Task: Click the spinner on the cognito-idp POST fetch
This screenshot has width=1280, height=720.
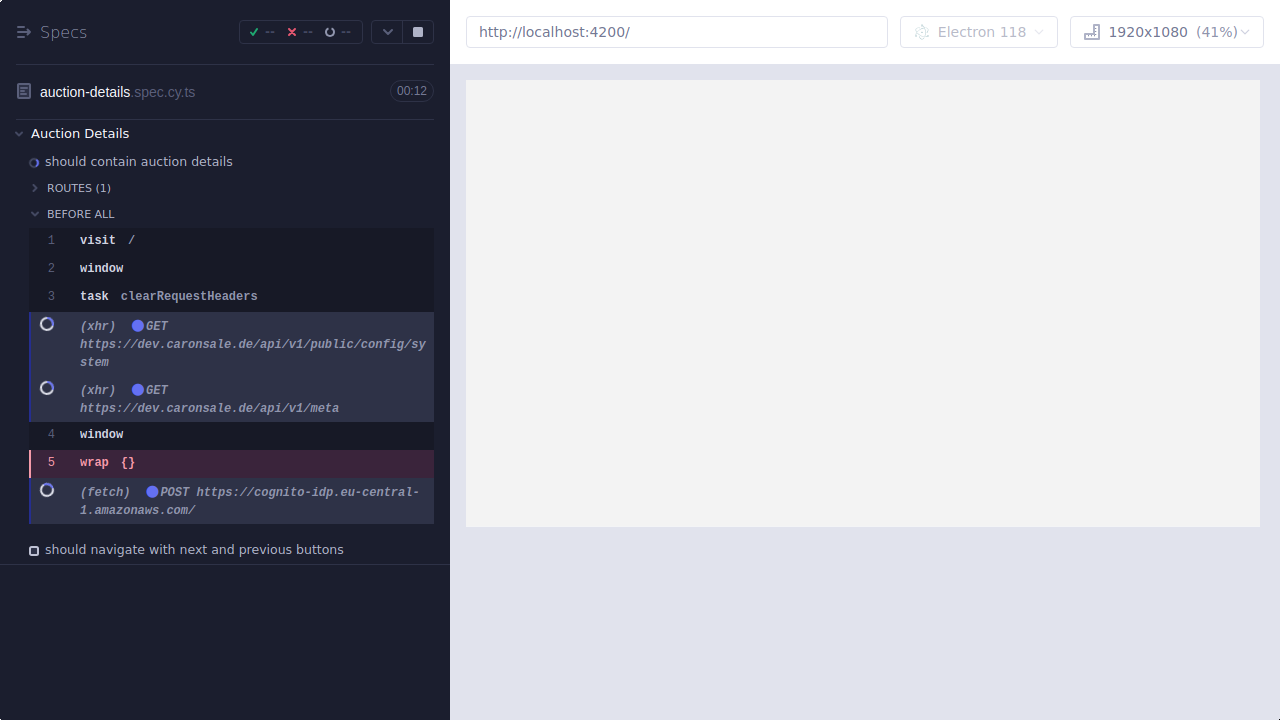Action: tap(46, 490)
